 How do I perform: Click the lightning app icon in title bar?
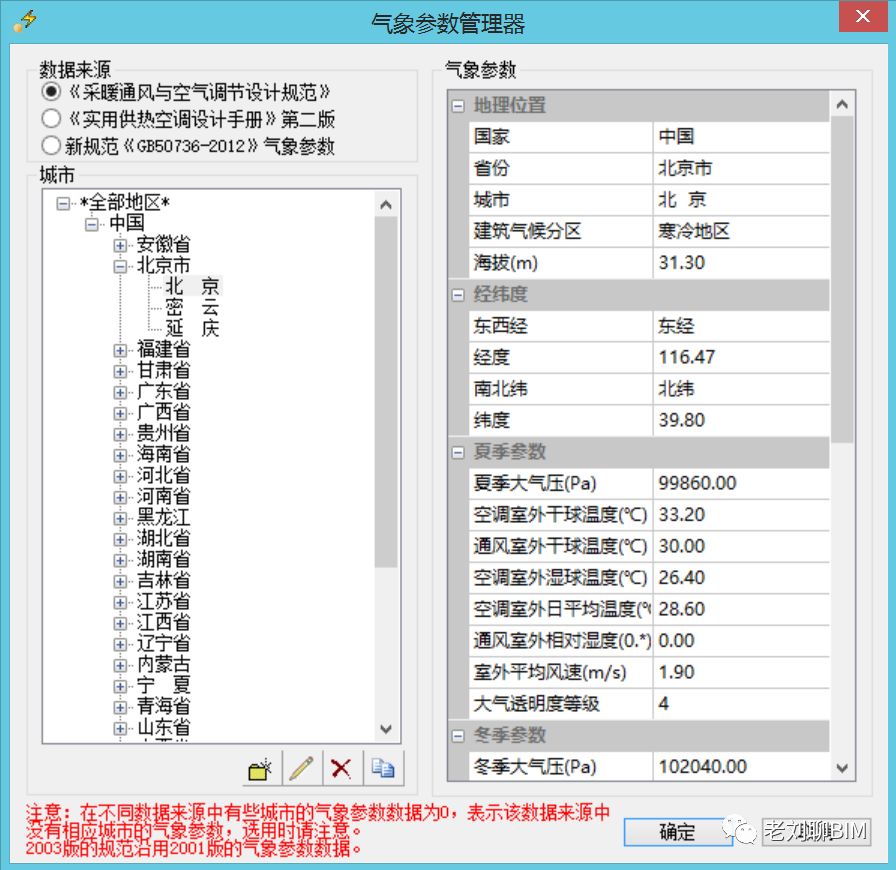25,21
